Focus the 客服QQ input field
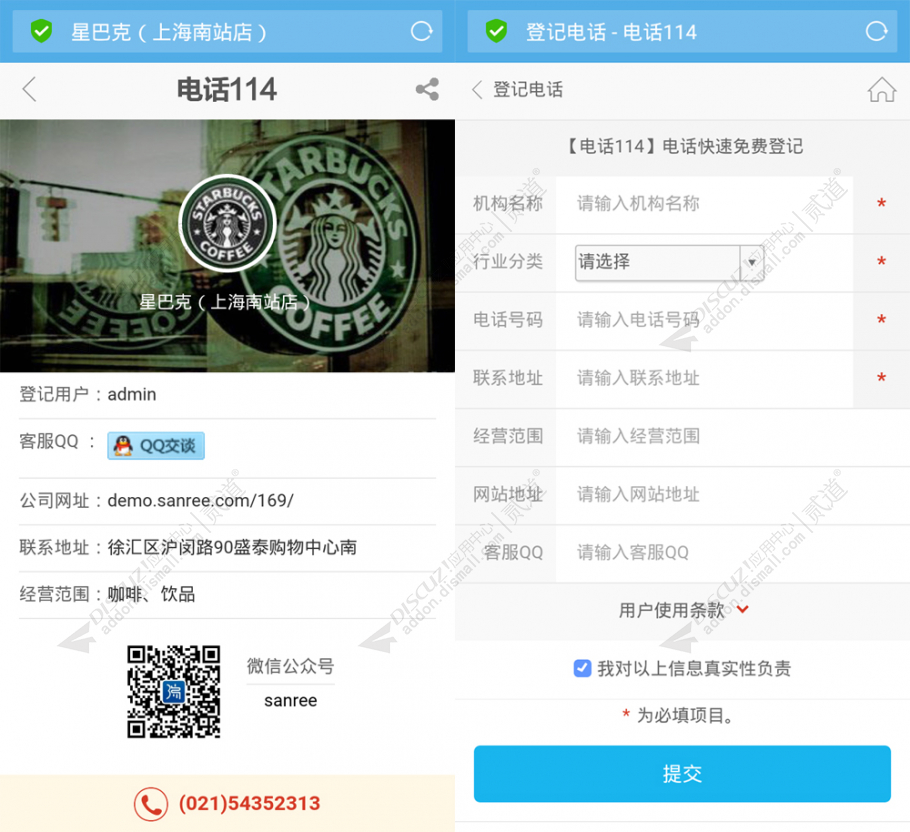The width and height of the screenshot is (910, 832). (732, 552)
